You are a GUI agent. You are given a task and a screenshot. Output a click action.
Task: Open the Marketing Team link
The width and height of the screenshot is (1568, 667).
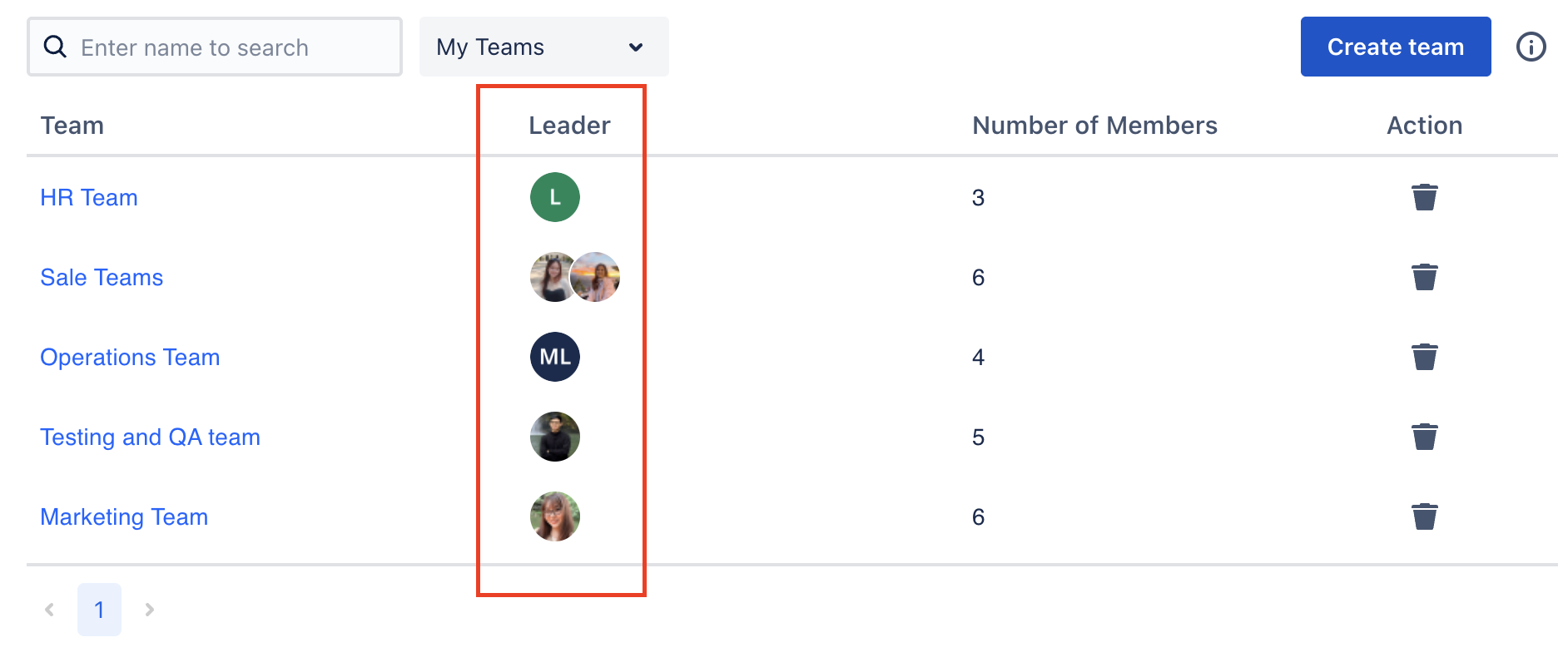tap(124, 517)
